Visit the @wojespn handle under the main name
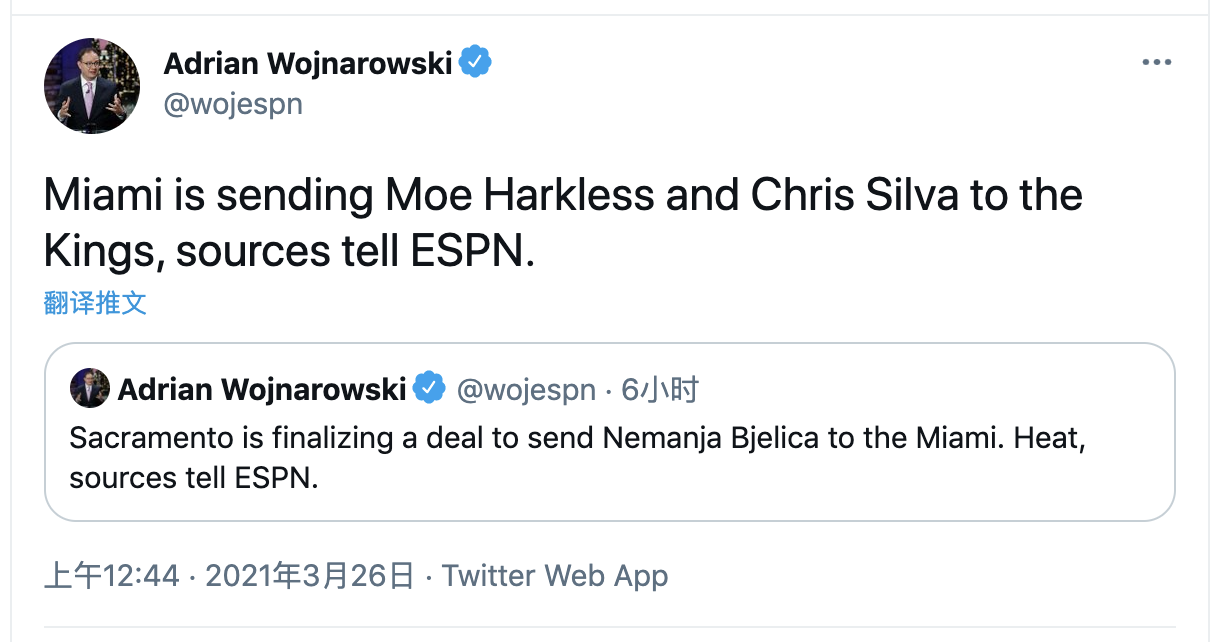 [x=233, y=103]
